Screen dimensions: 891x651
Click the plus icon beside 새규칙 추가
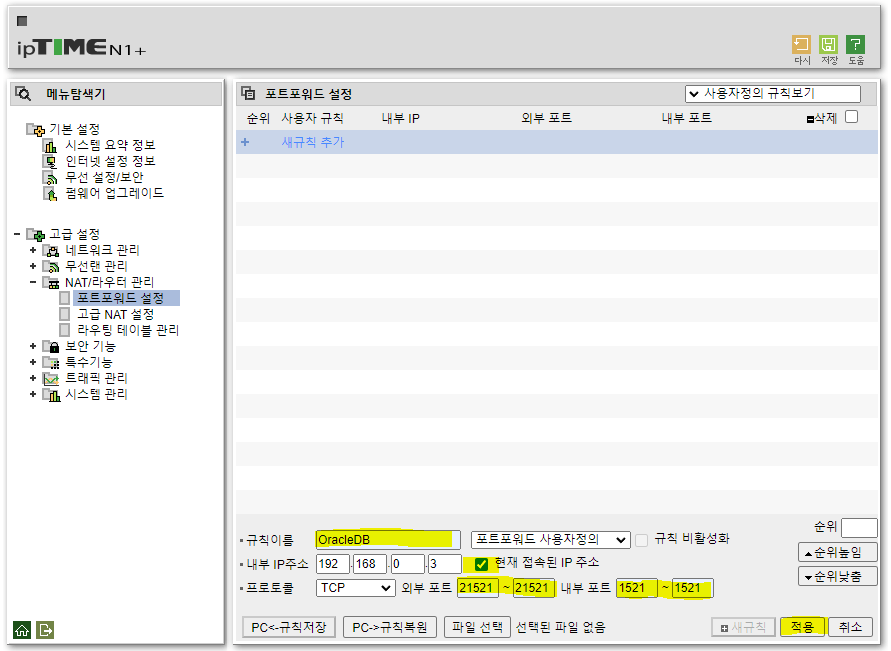[x=245, y=142]
